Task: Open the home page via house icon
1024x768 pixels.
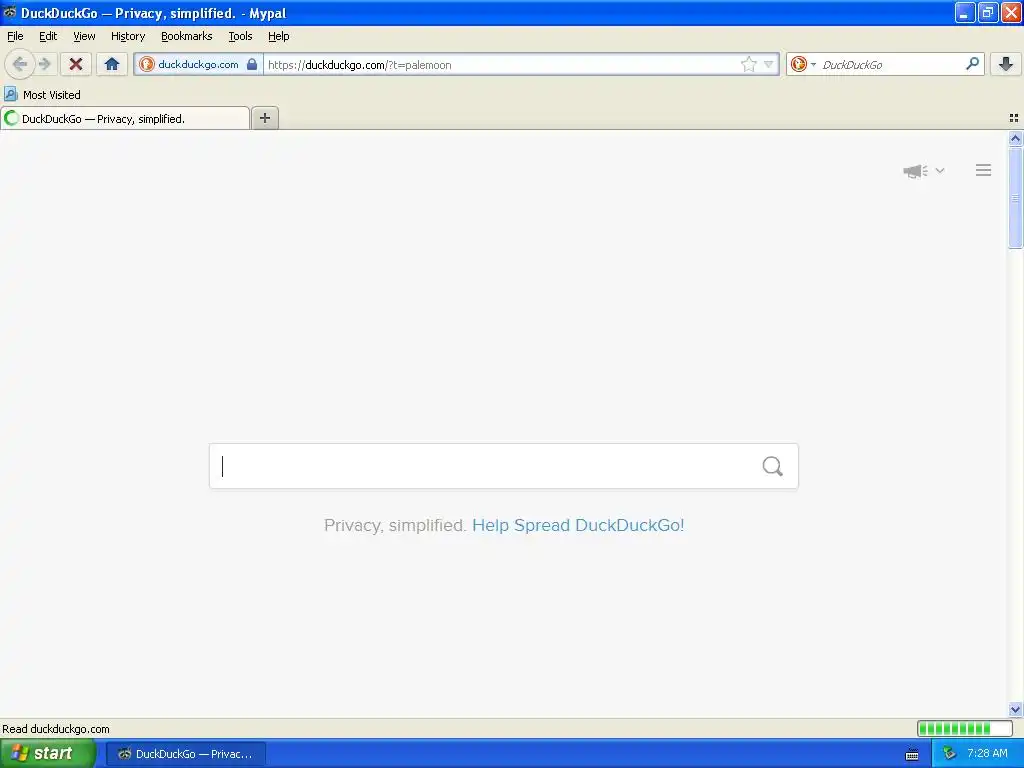Action: pos(112,64)
